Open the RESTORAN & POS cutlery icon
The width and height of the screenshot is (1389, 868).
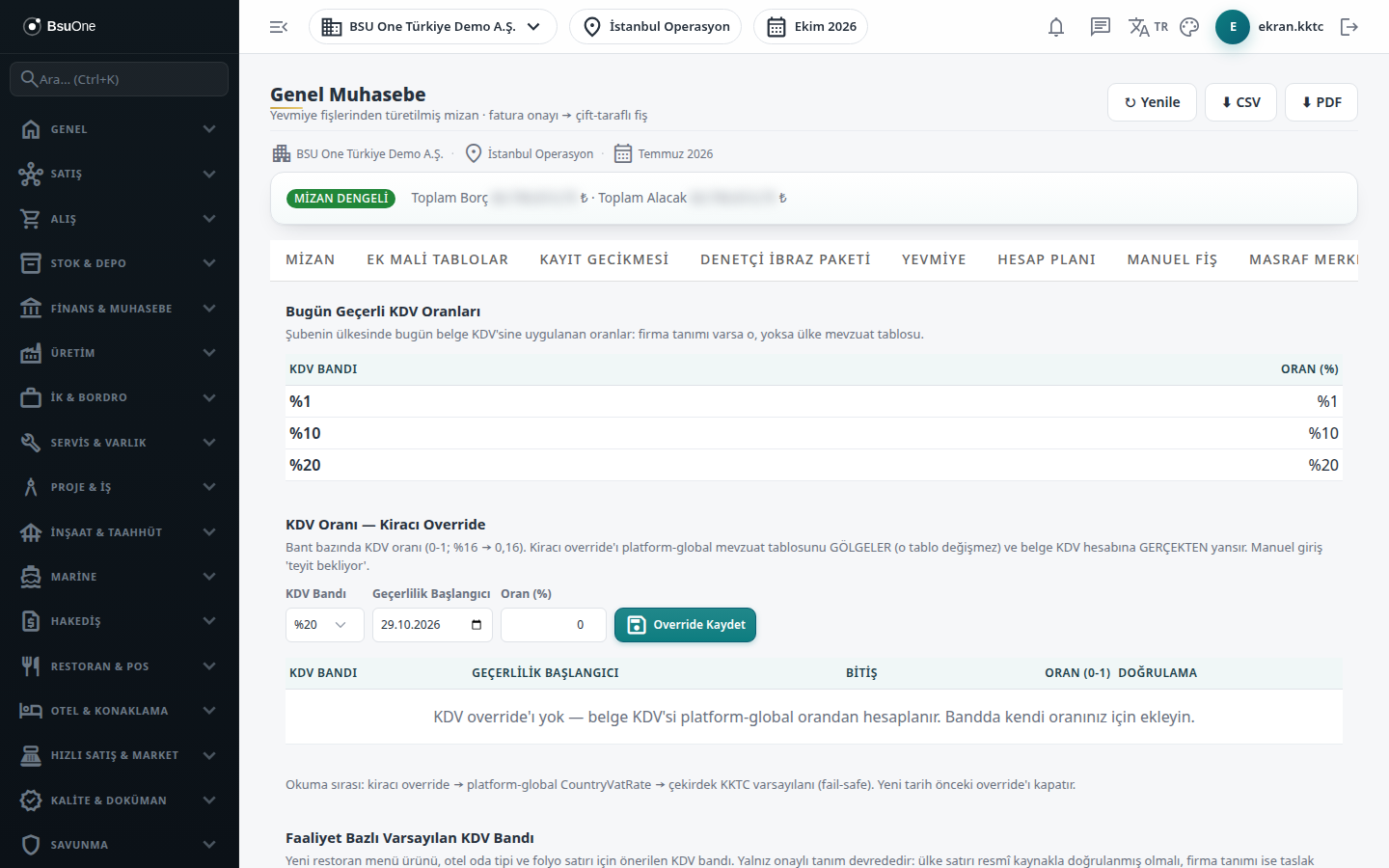tap(31, 666)
